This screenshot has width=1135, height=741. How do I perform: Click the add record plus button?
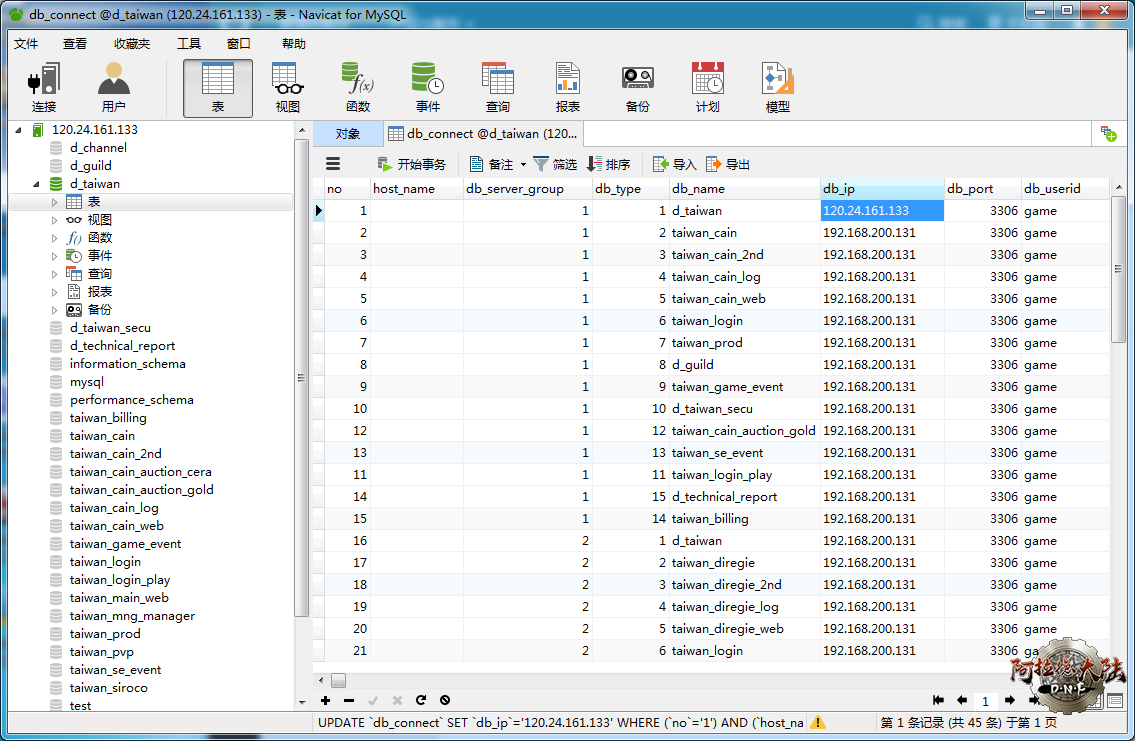[x=325, y=700]
